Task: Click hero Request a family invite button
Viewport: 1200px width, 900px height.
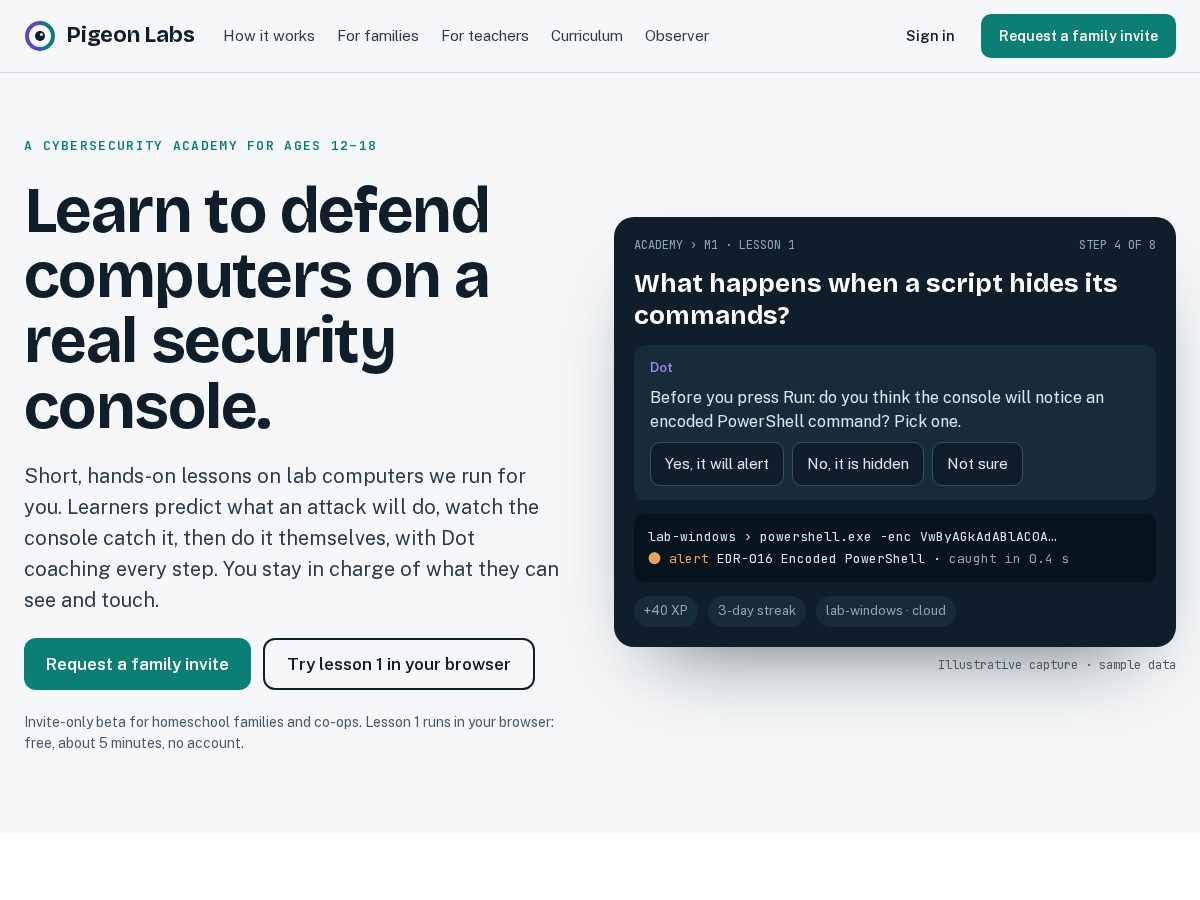Action: (x=137, y=664)
